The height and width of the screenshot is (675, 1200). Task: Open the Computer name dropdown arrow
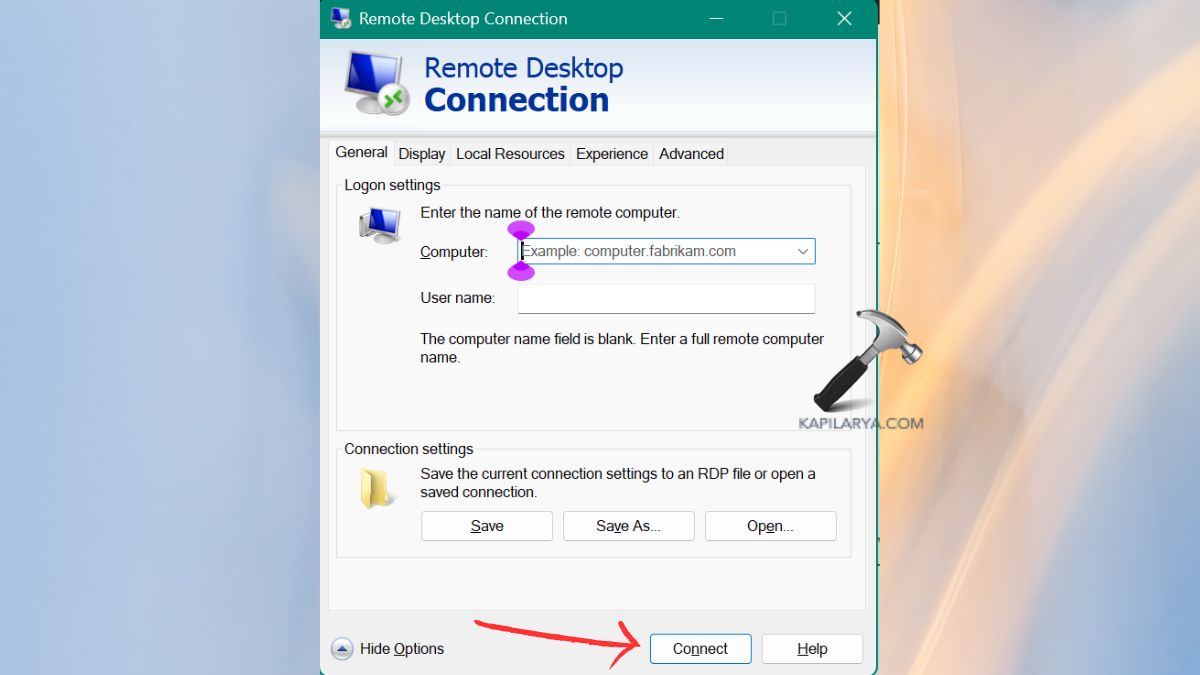pyautogui.click(x=803, y=251)
